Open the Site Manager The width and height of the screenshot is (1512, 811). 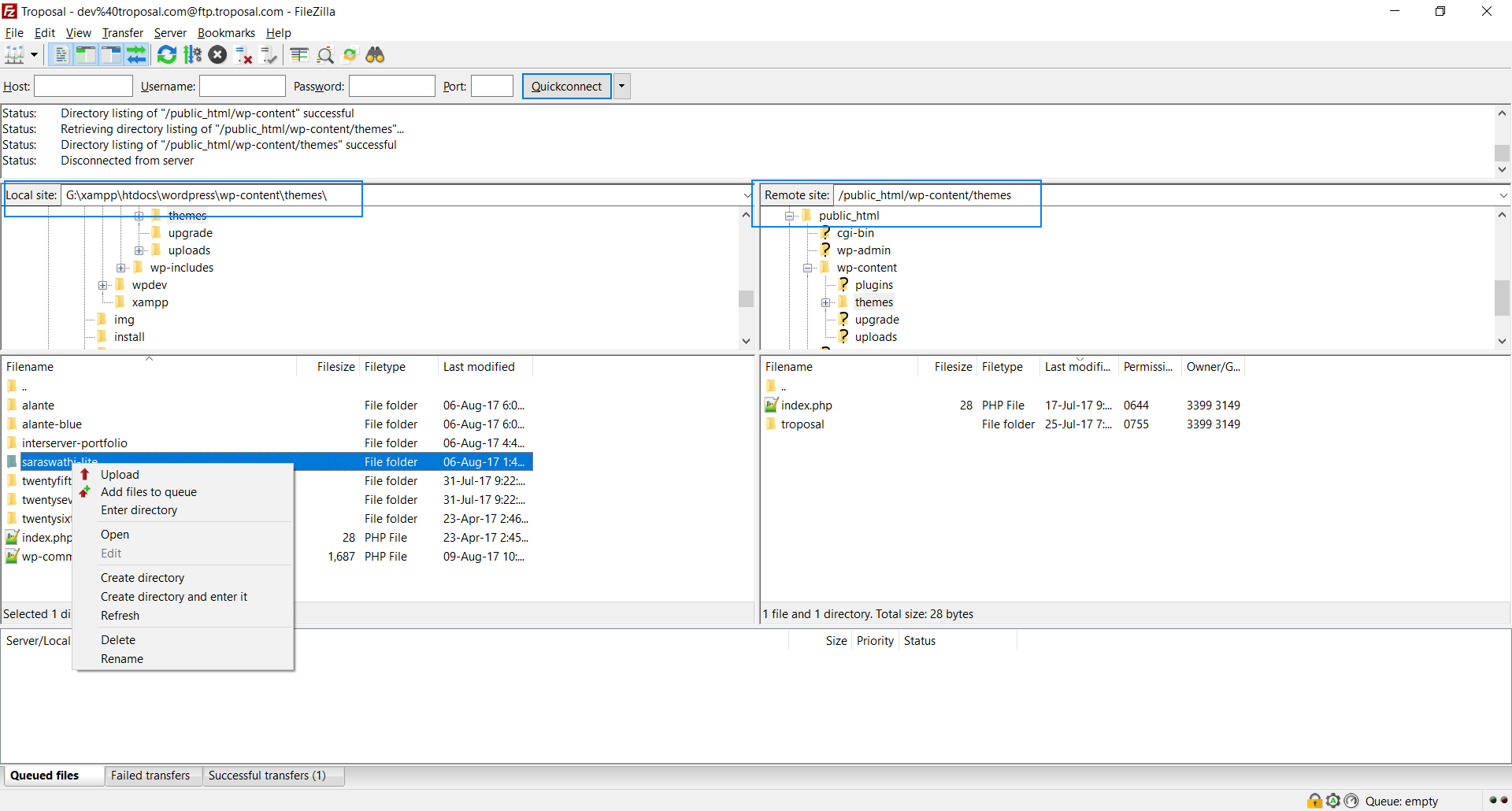click(14, 54)
